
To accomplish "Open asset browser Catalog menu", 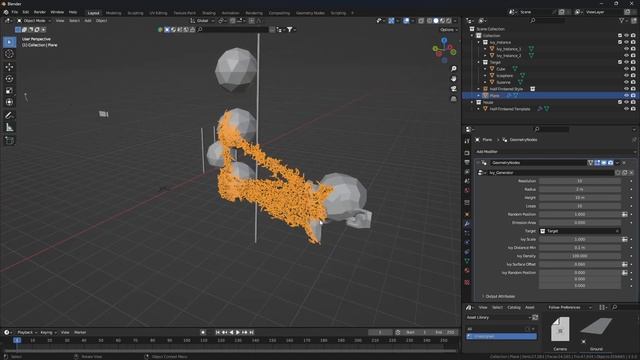I will [x=514, y=307].
